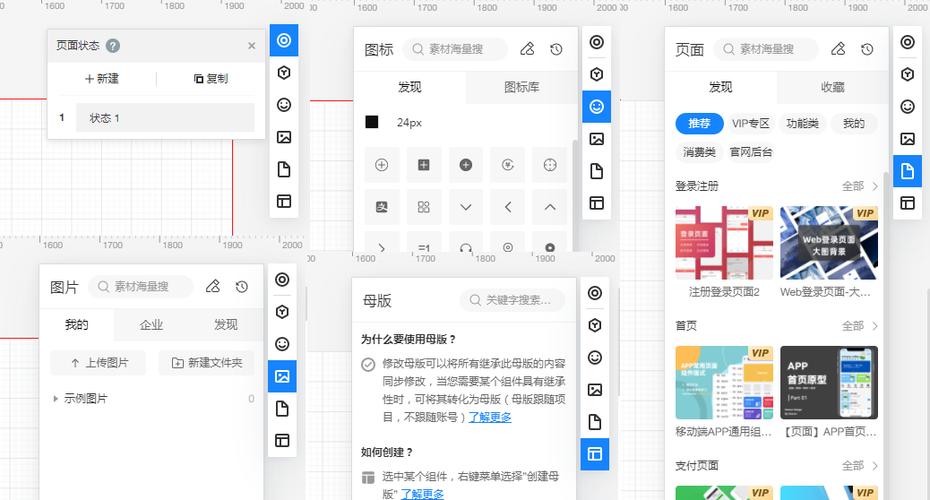Expand 全部 for the 支付页面 section
The image size is (930, 500).
click(859, 466)
